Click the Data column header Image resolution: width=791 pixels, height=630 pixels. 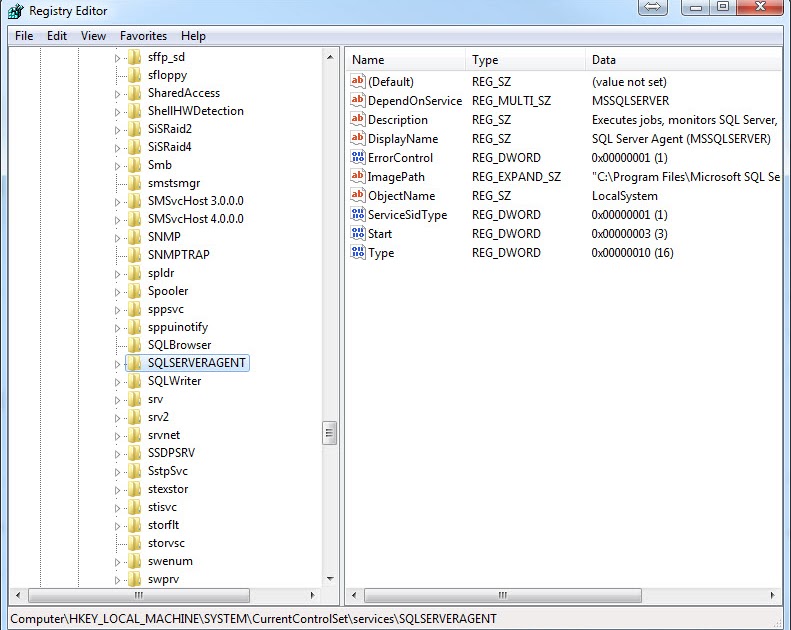(x=684, y=60)
